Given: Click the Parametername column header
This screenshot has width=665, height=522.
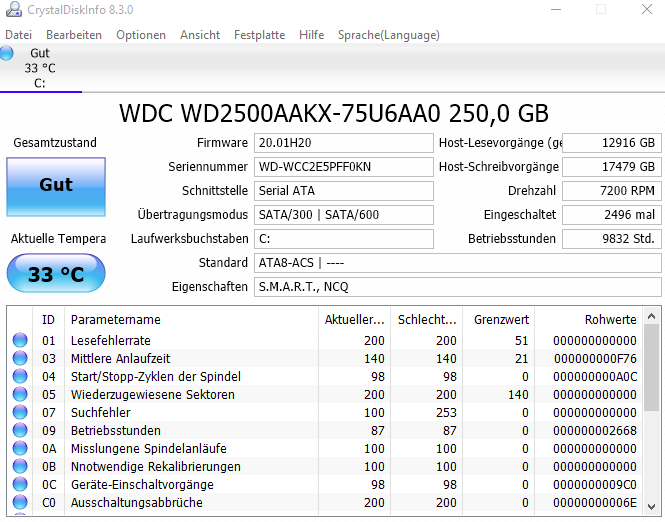Looking at the screenshot, I should (191, 319).
